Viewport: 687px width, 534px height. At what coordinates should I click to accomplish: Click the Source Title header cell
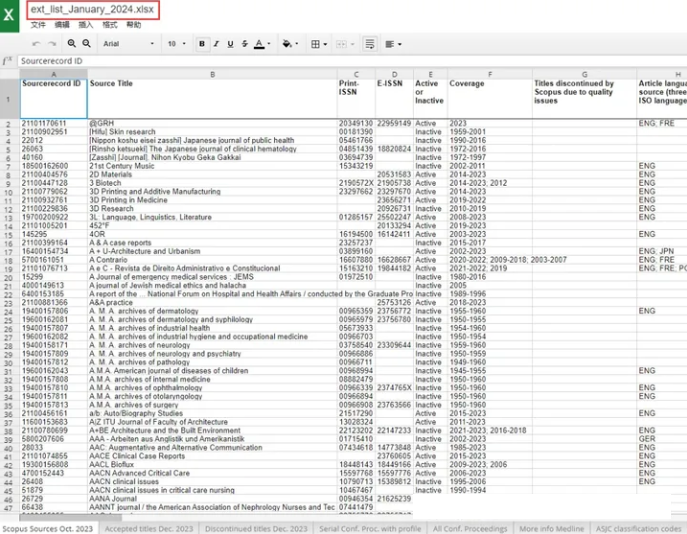(x=212, y=99)
